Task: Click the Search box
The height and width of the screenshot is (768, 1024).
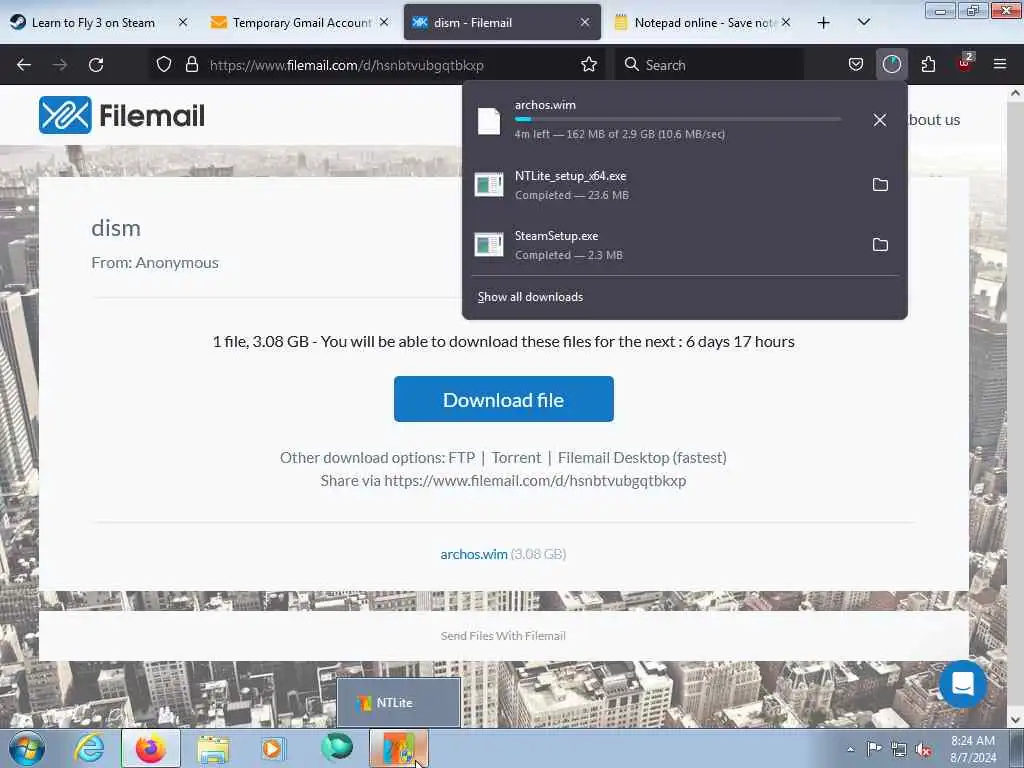Action: 710,65
